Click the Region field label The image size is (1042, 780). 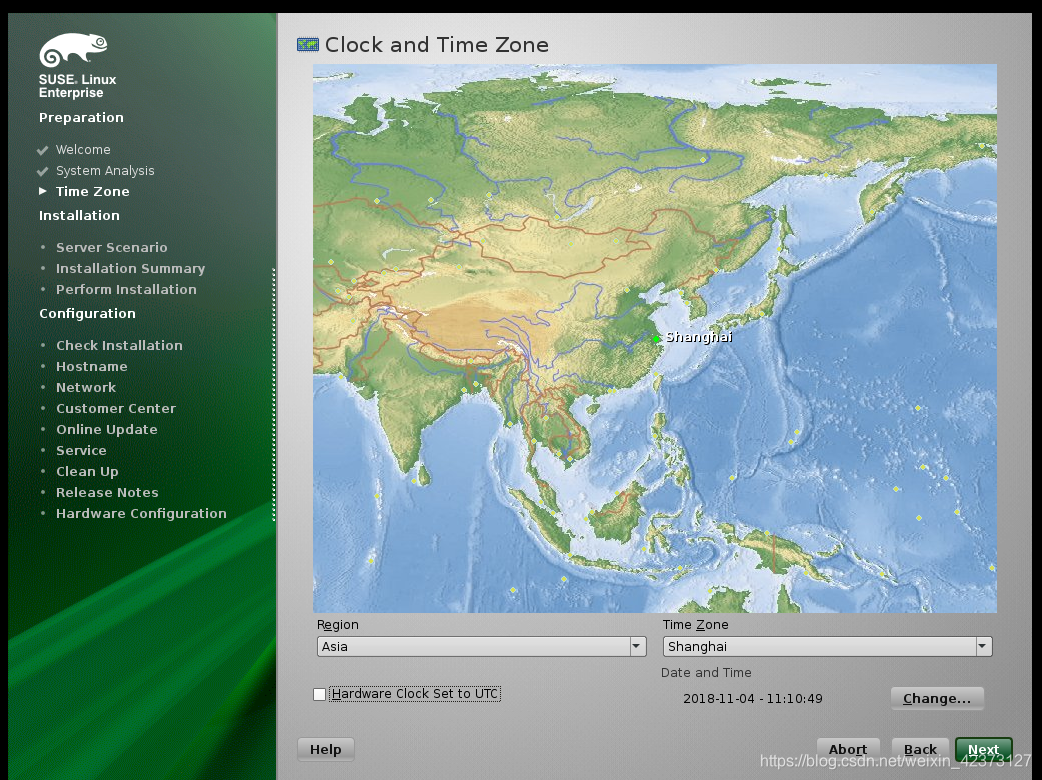pos(338,625)
